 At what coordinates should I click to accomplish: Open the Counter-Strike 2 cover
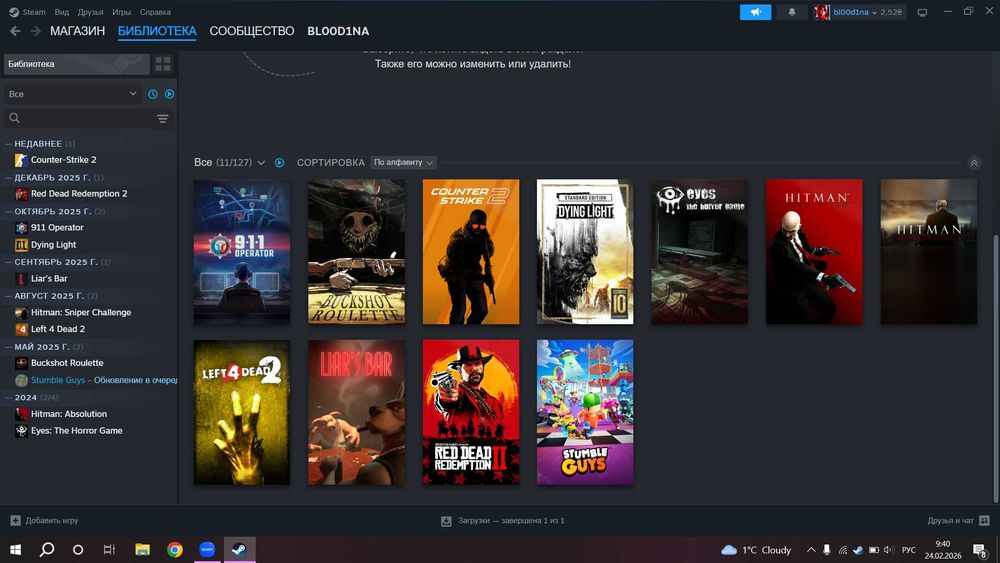(x=471, y=252)
